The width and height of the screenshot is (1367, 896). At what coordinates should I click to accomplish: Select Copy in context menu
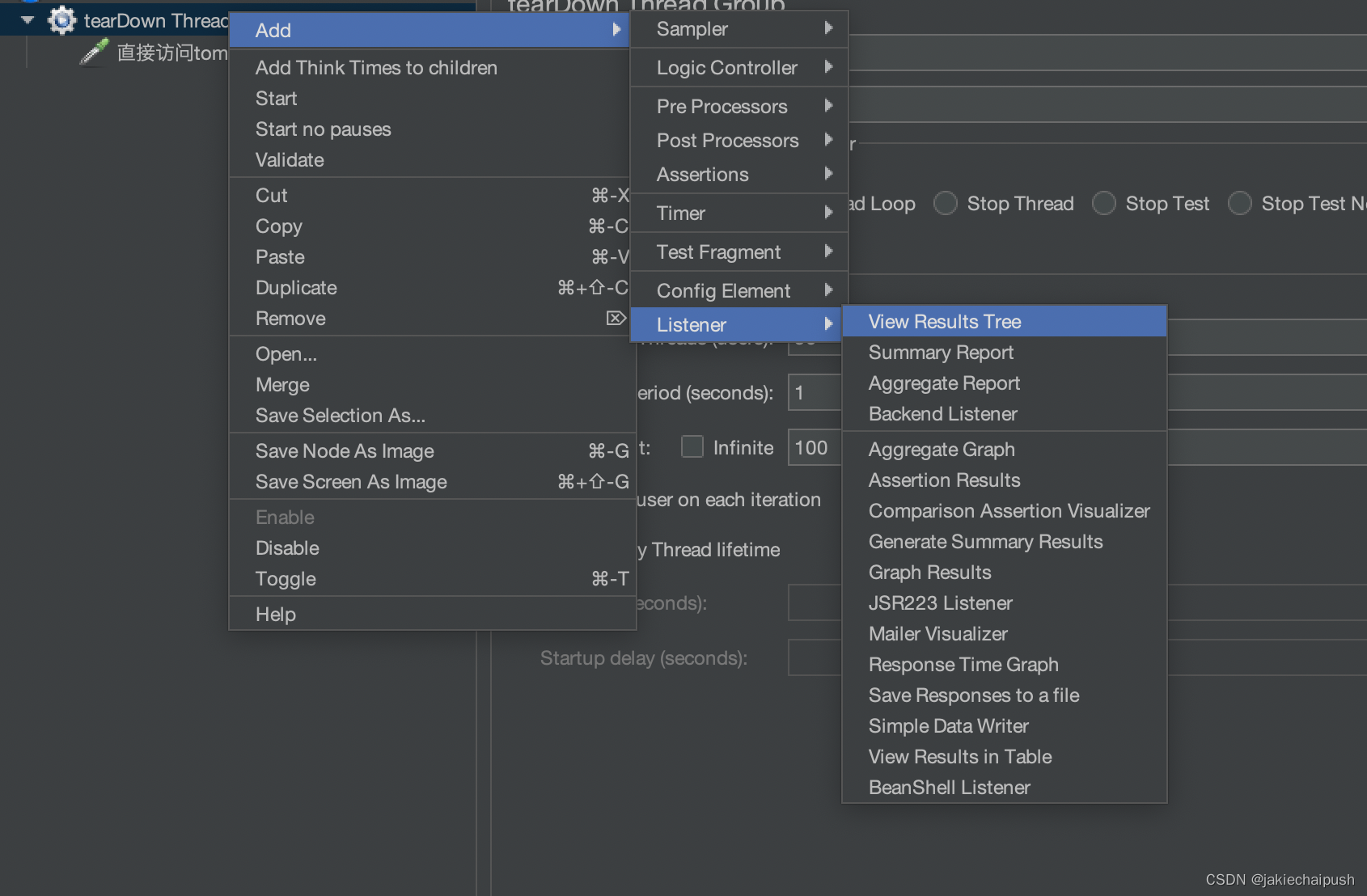(x=430, y=226)
